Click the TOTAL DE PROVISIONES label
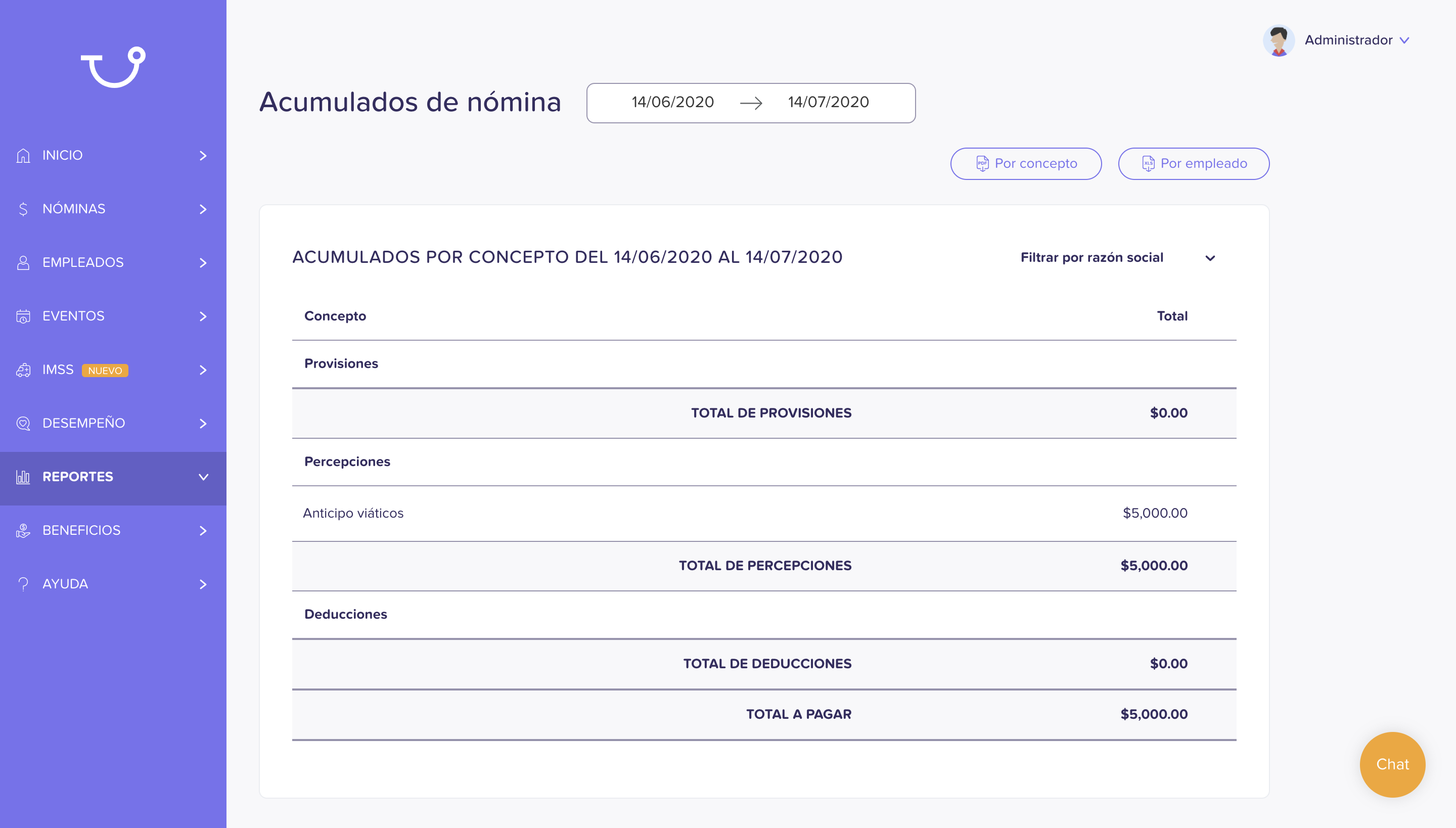1456x828 pixels. 770,413
